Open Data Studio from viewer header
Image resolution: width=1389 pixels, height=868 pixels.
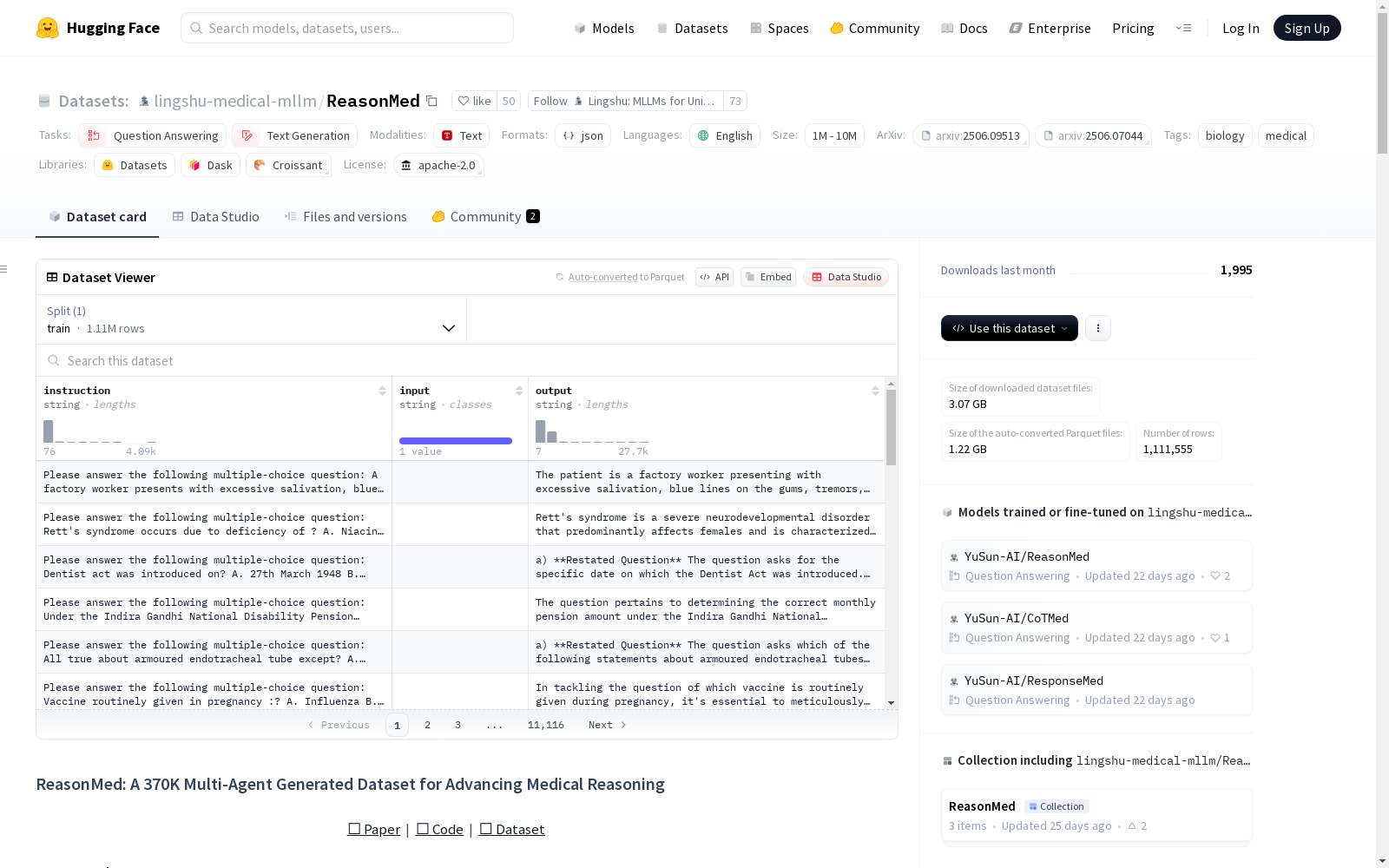point(846,277)
